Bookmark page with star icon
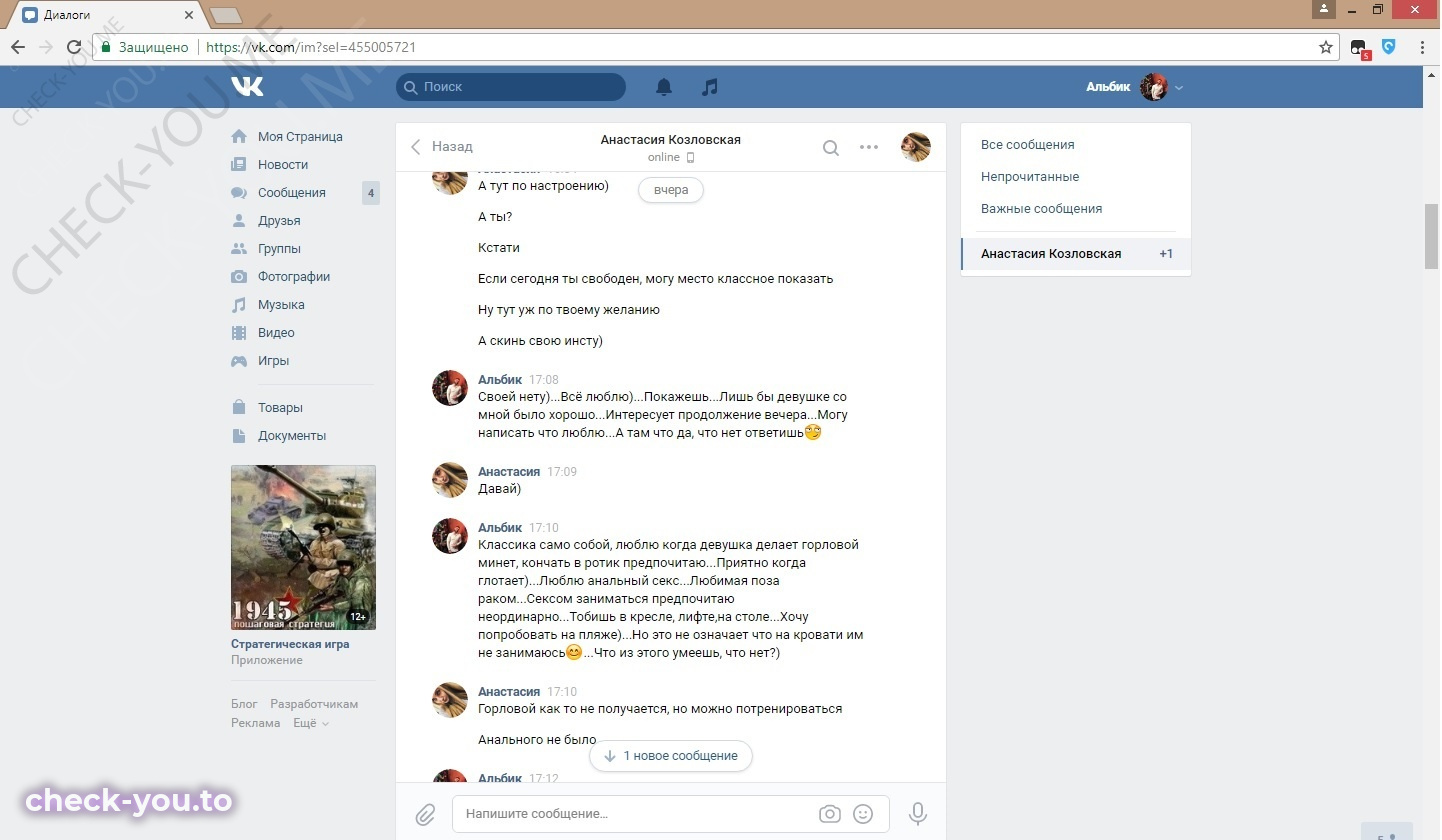 click(x=1326, y=47)
